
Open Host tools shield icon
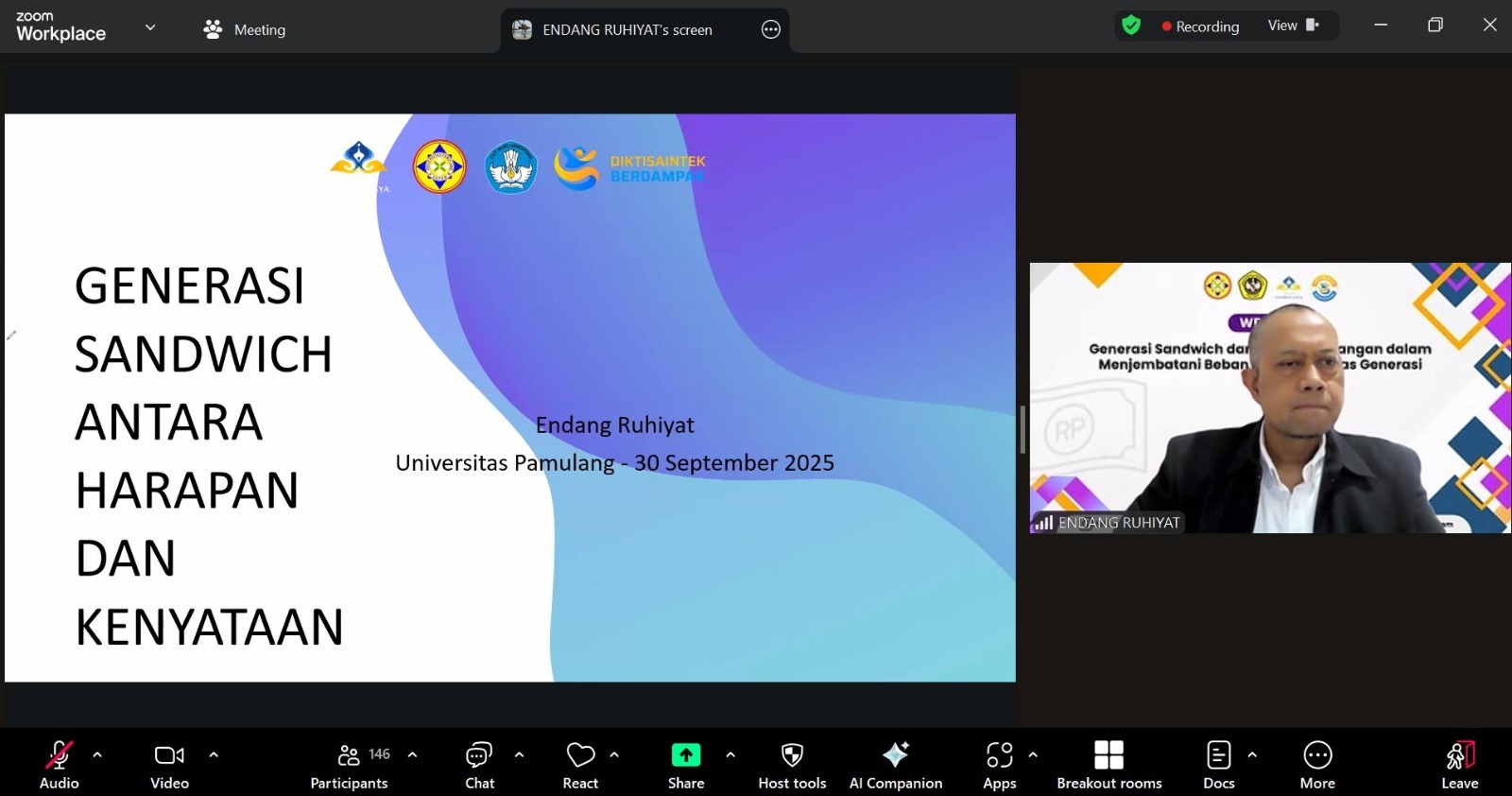click(792, 754)
